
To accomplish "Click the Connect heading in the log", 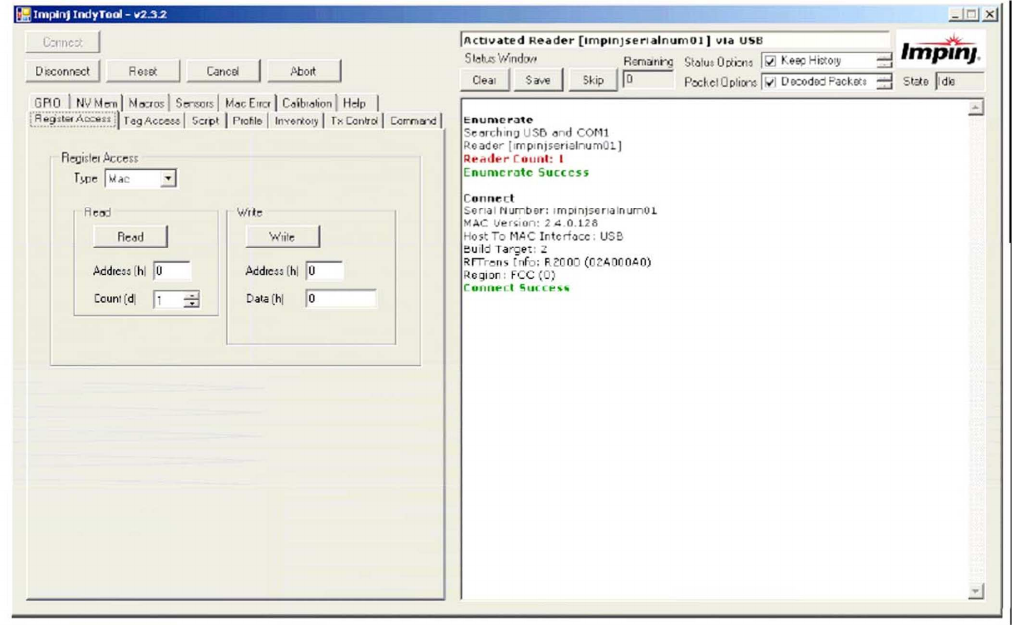I will point(489,198).
